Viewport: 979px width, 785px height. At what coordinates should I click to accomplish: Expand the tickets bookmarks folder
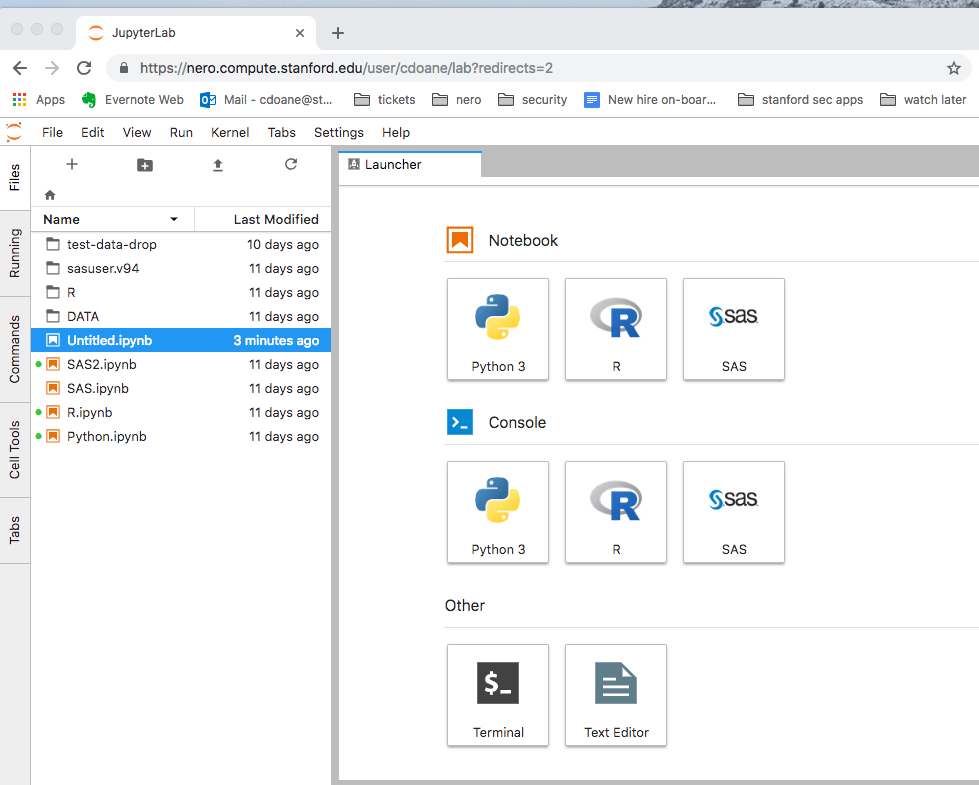384,99
